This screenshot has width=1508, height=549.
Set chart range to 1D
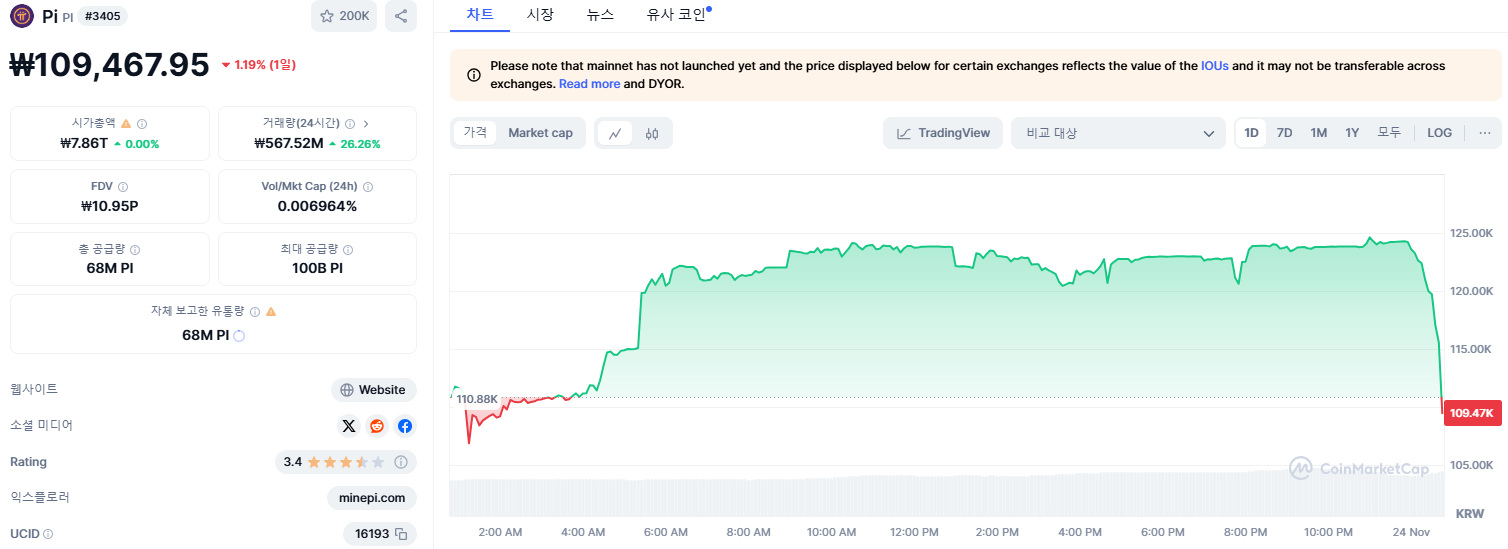[x=1251, y=133]
